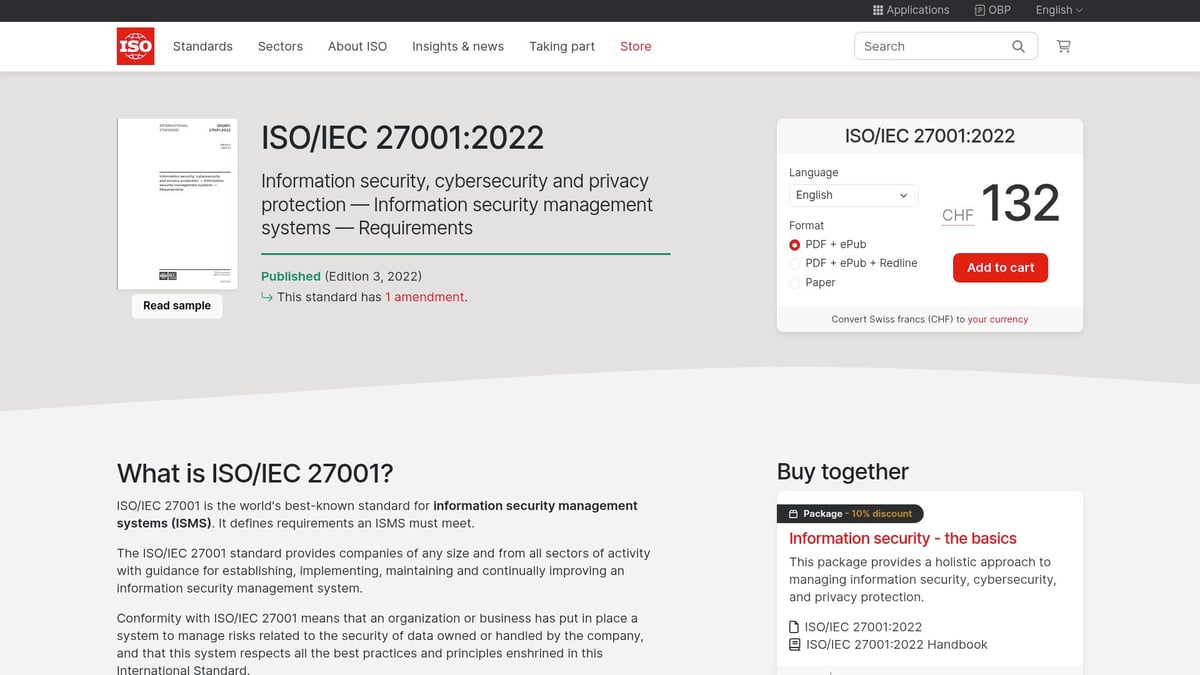The image size is (1200, 675).
Task: Select the PDF + ePub + Redline format
Action: (795, 263)
